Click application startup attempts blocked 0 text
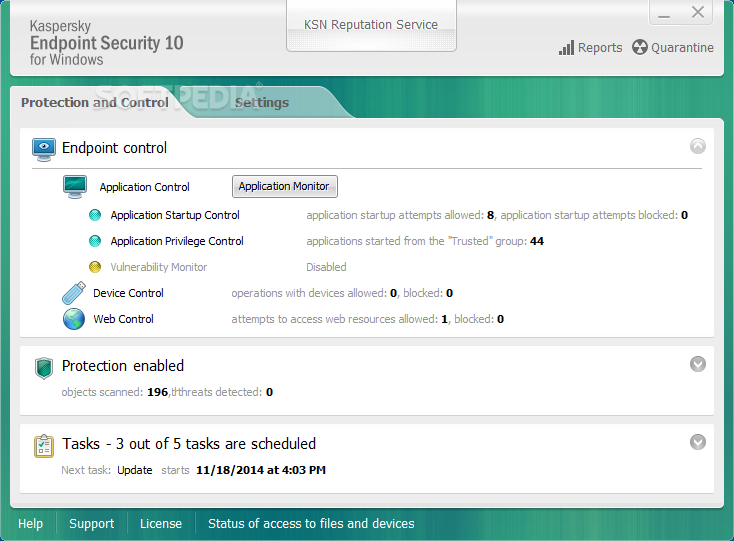Screen dimensions: 734x541 [594, 215]
